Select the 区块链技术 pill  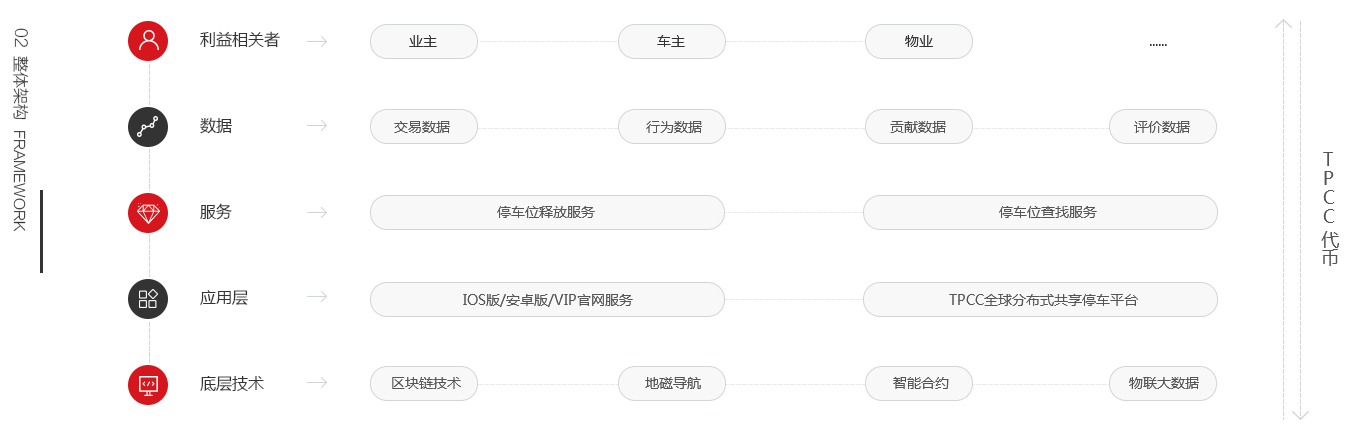424,383
